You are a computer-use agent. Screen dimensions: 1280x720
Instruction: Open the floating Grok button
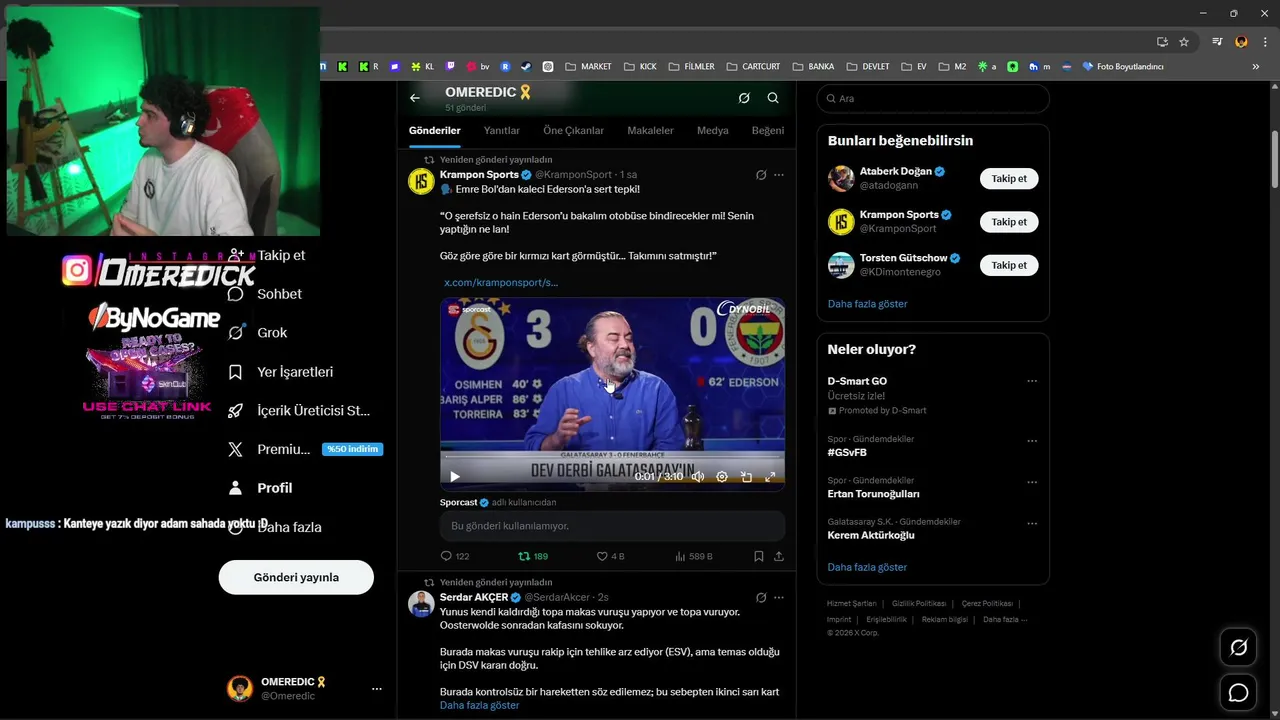click(x=1238, y=648)
